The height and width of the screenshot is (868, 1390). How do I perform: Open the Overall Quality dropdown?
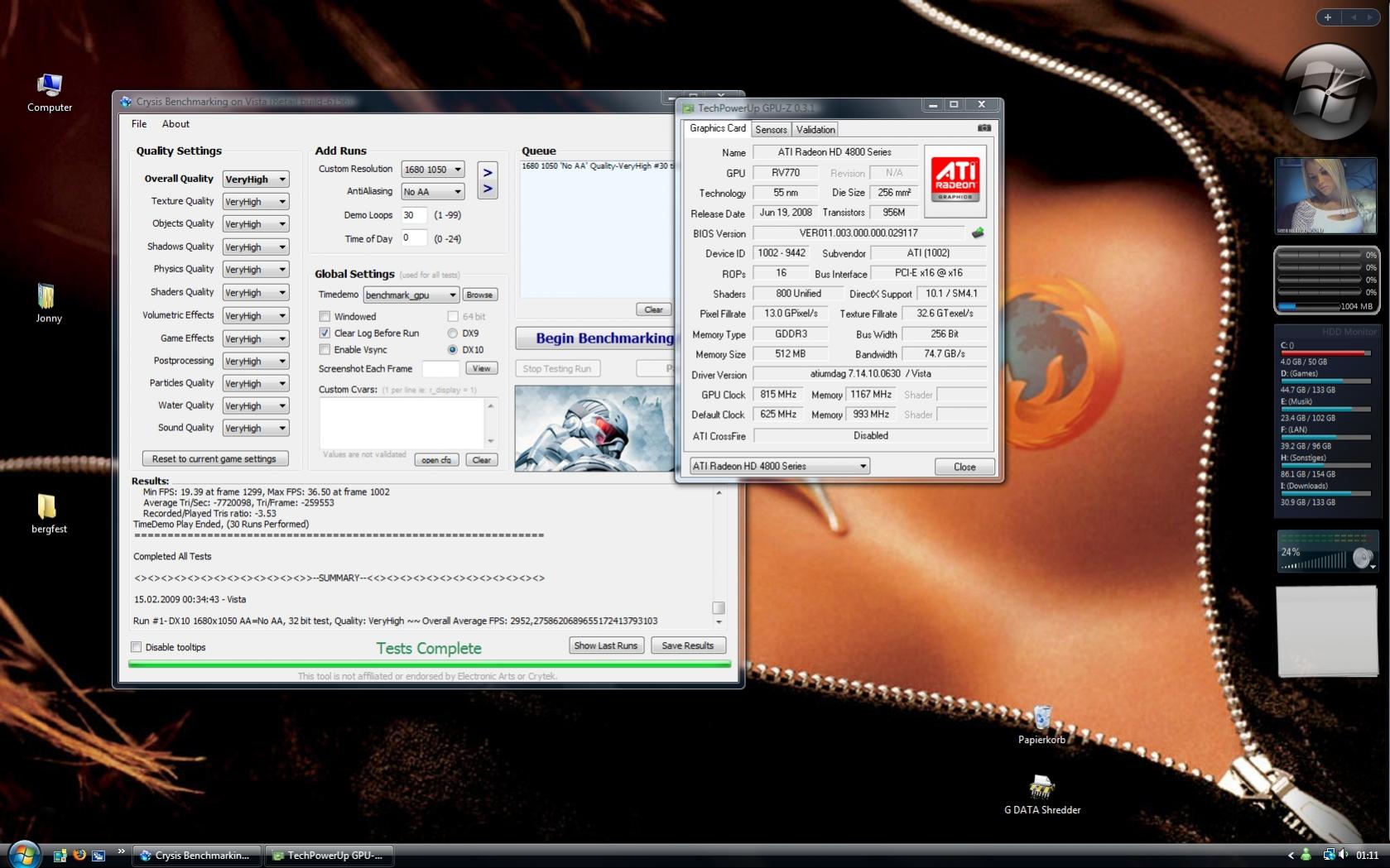point(256,180)
